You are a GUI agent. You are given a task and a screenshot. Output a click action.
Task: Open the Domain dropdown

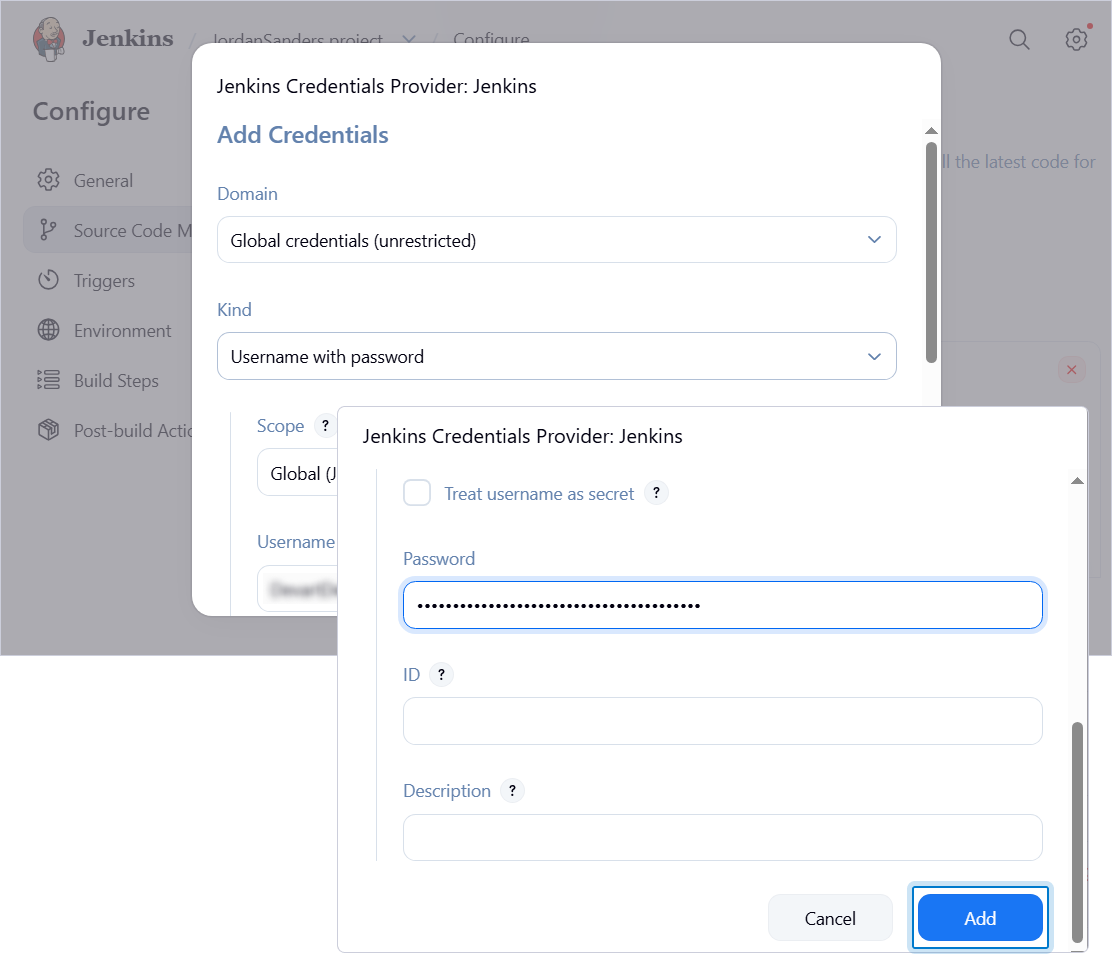pos(557,240)
